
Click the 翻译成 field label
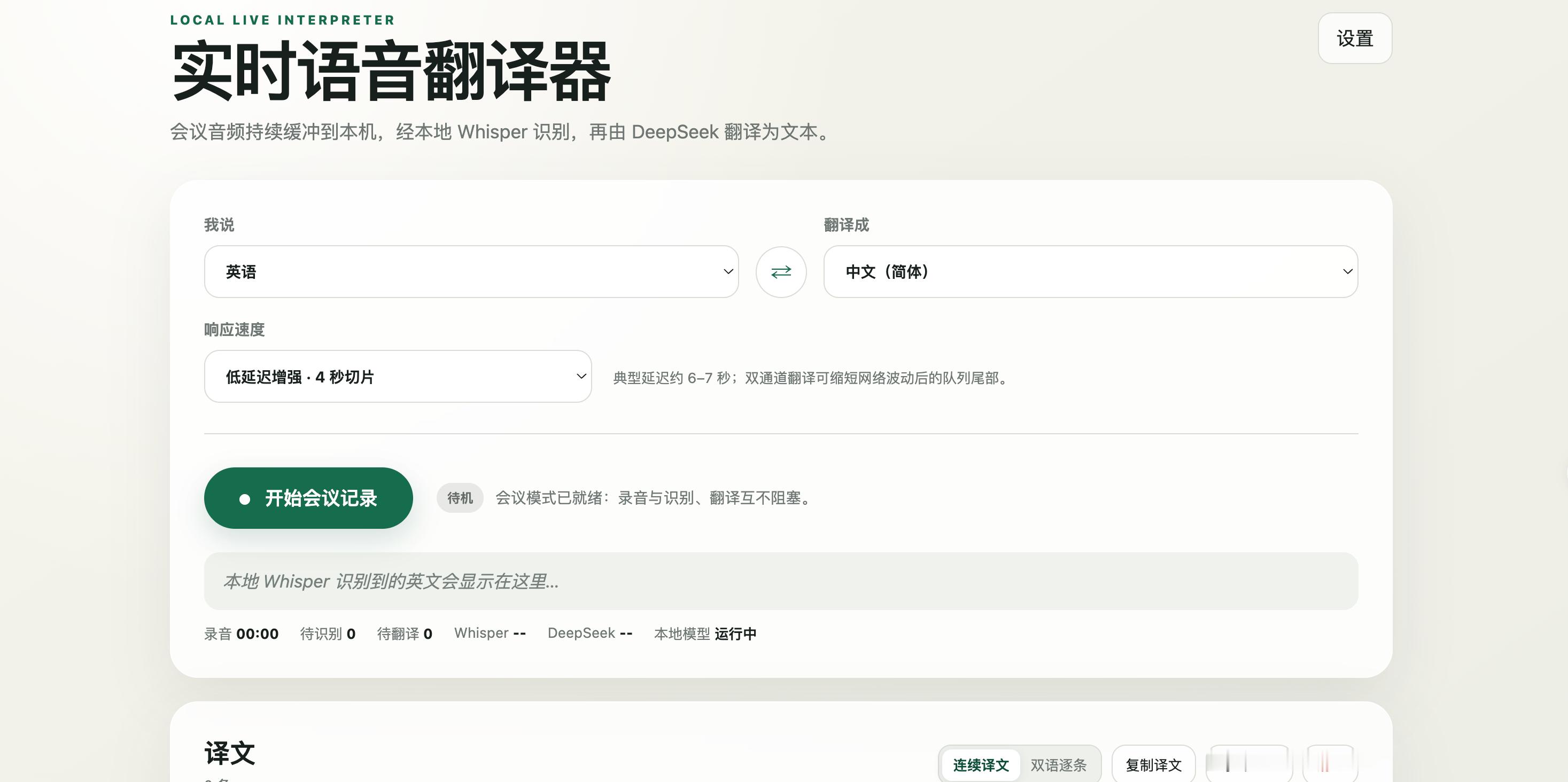tap(846, 224)
